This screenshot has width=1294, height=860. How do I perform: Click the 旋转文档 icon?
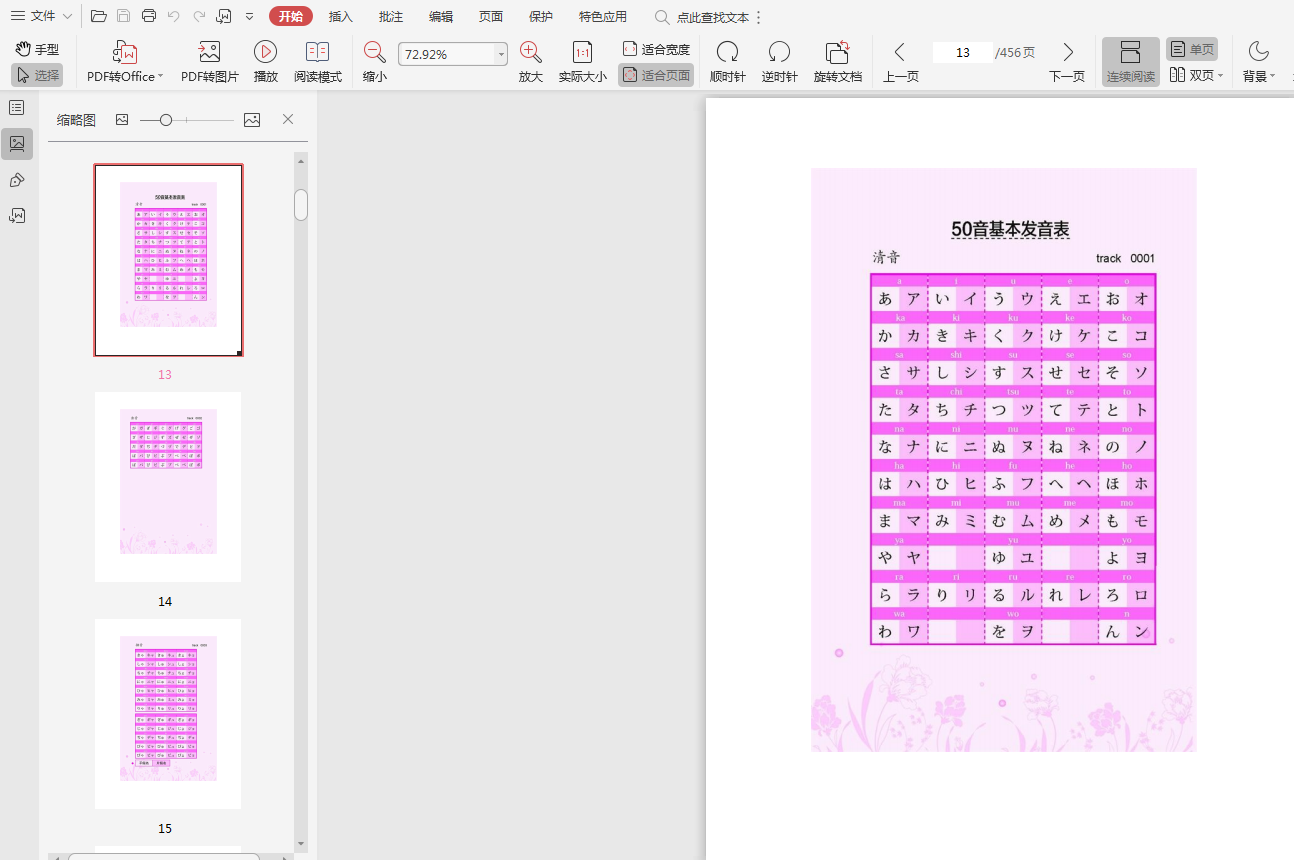tap(837, 53)
